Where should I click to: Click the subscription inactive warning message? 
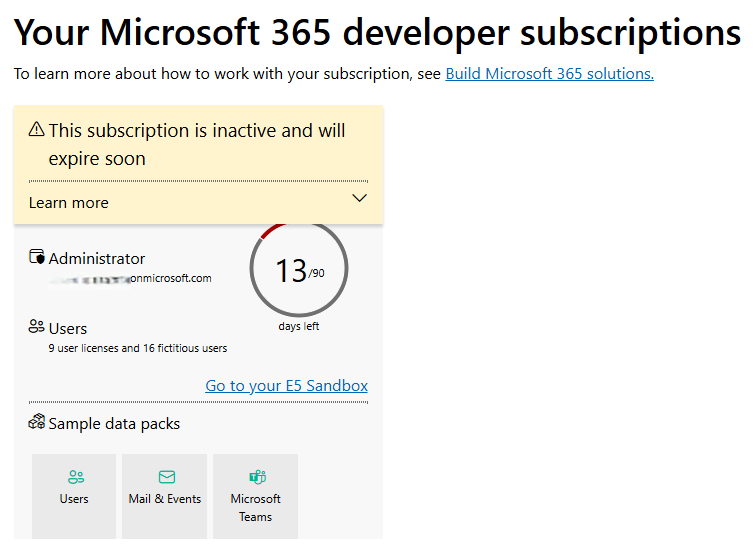pos(197,144)
